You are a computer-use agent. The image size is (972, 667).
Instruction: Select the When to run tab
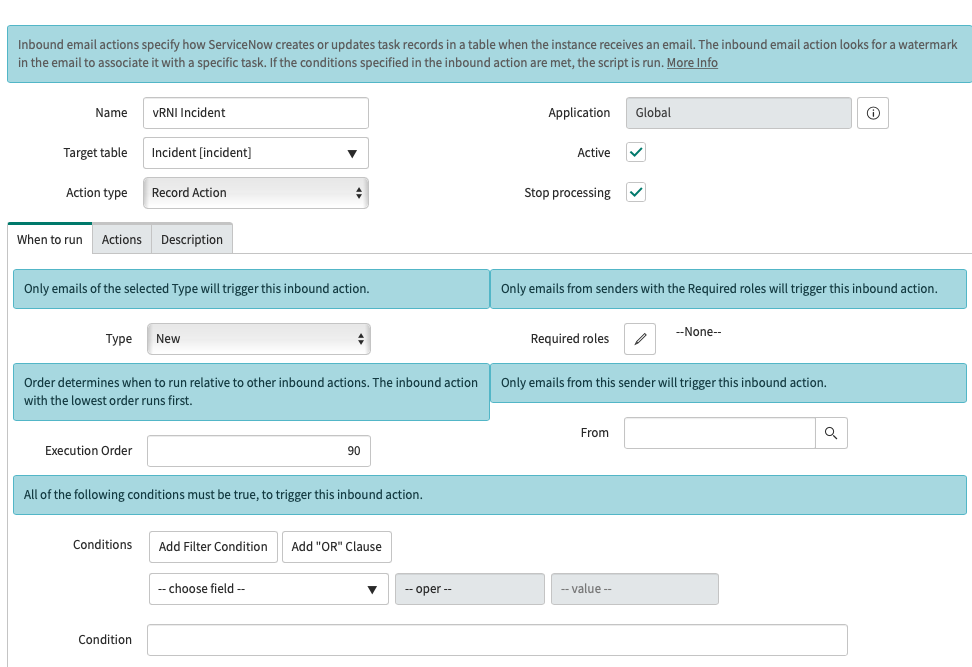[50, 240]
